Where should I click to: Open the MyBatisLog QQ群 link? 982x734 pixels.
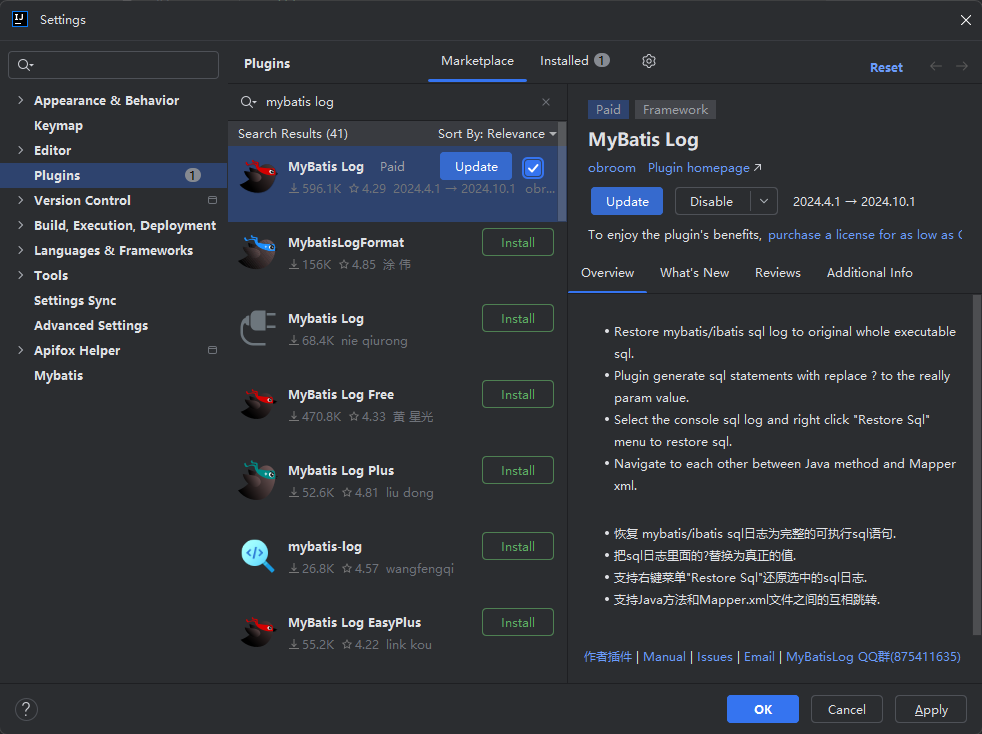coord(873,657)
